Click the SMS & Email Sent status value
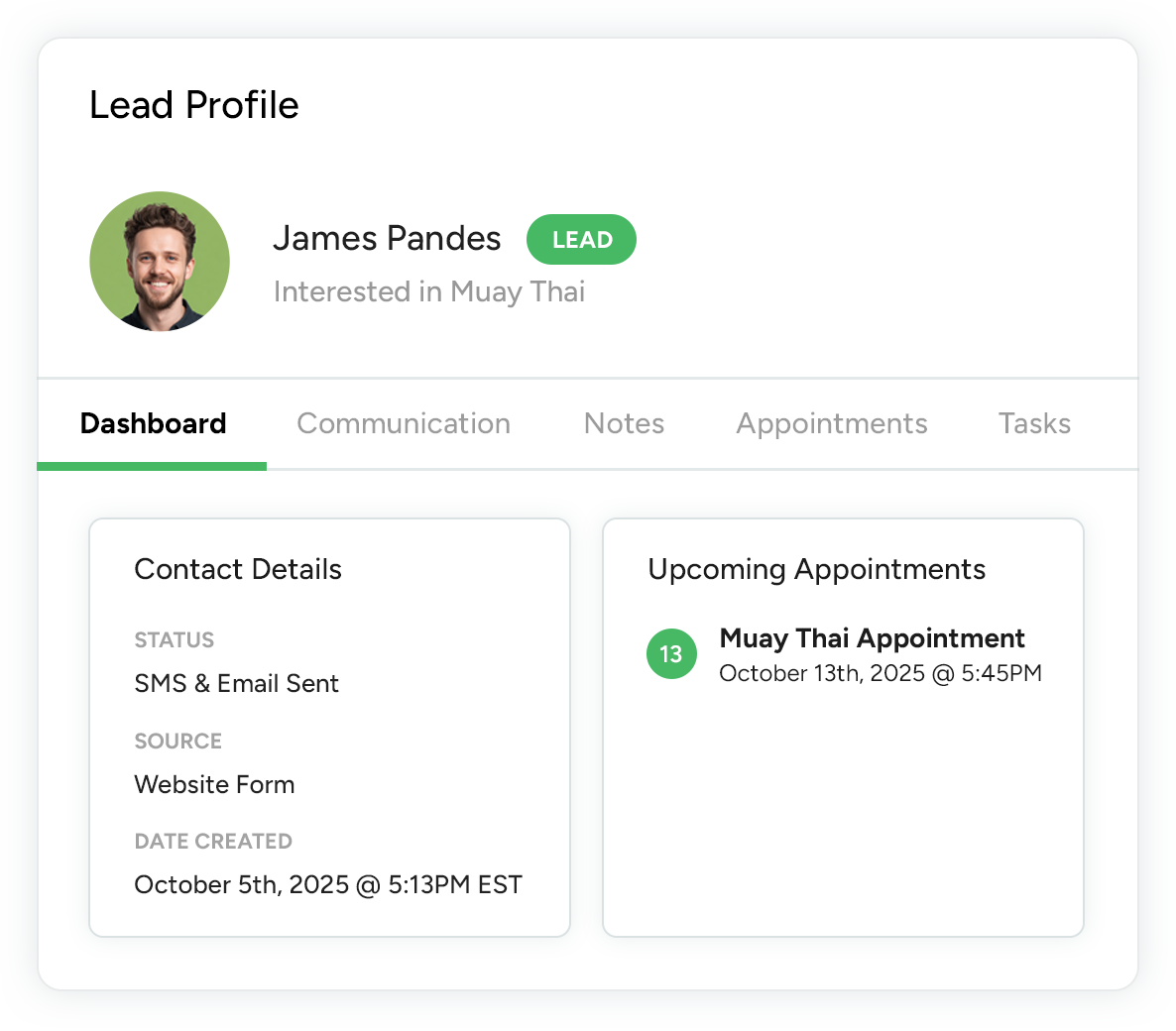 coord(236,683)
